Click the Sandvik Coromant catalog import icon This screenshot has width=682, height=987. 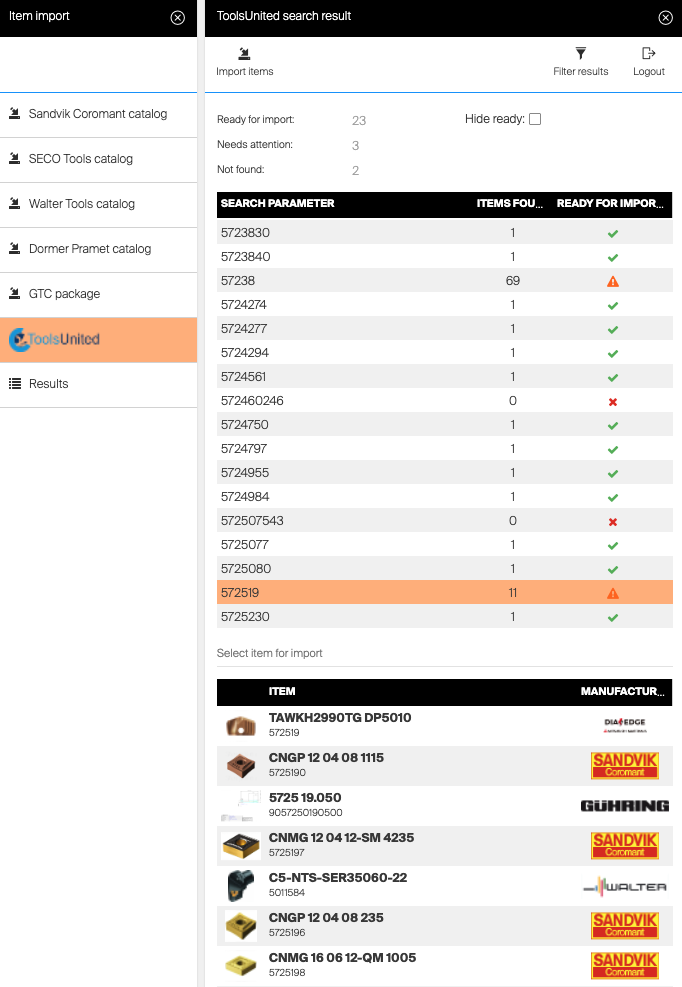coord(15,114)
